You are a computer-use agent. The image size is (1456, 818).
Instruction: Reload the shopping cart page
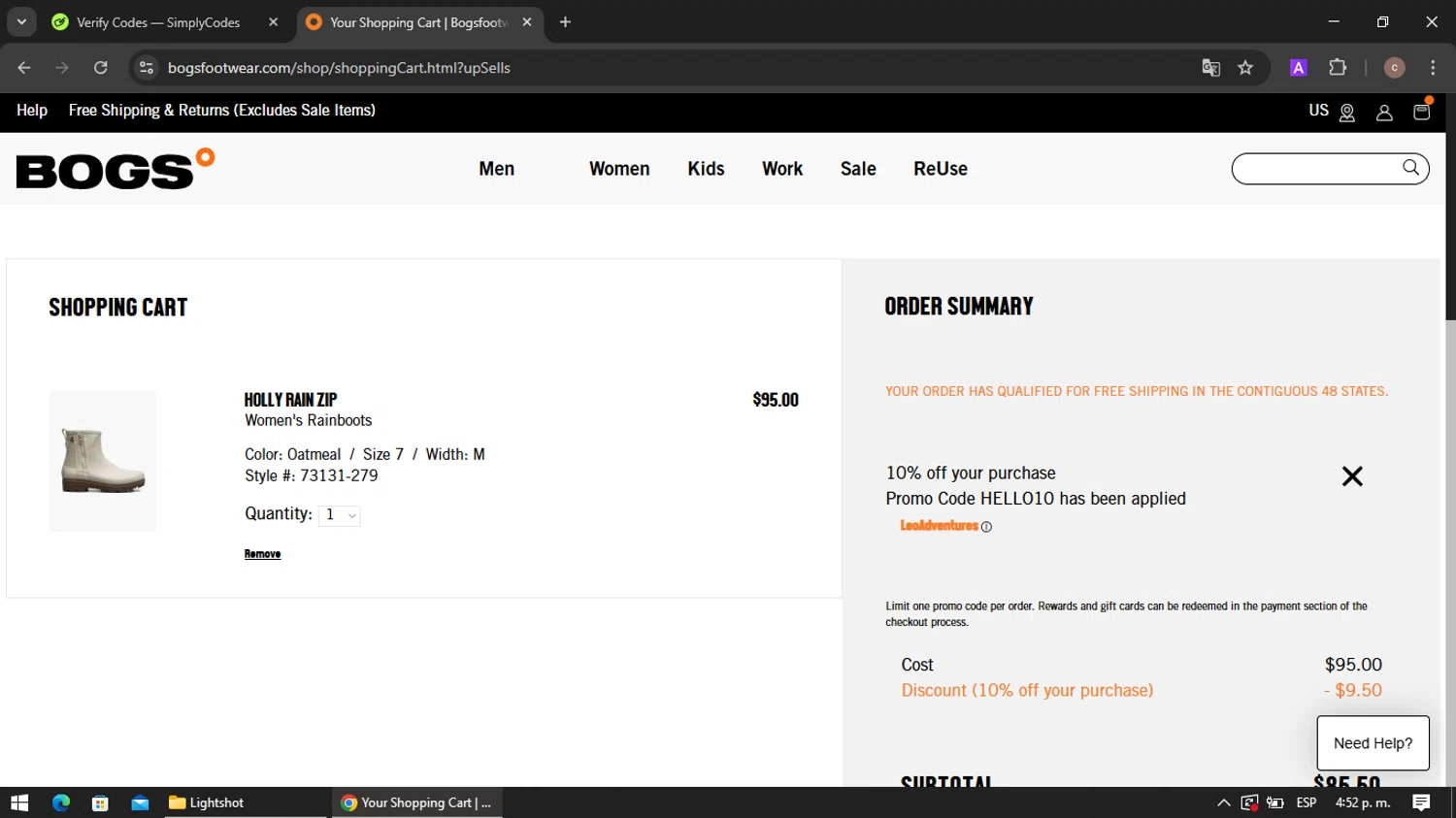100,68
